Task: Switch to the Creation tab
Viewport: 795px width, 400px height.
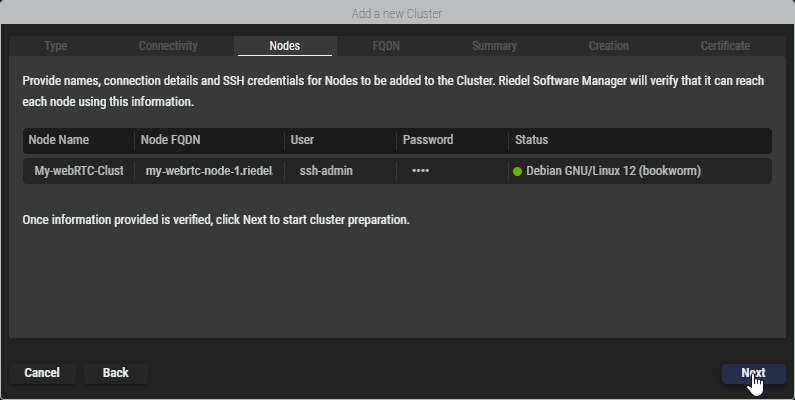Action: [608, 46]
